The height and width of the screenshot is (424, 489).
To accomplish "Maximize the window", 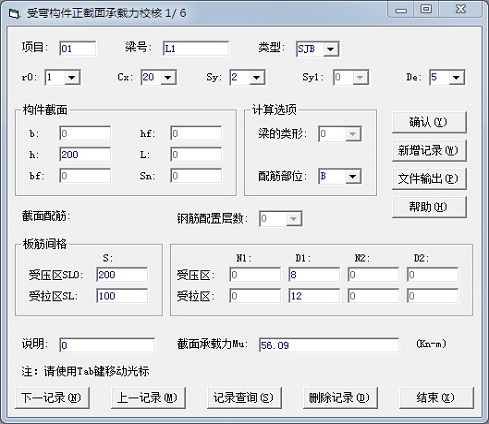I will click(x=426, y=10).
